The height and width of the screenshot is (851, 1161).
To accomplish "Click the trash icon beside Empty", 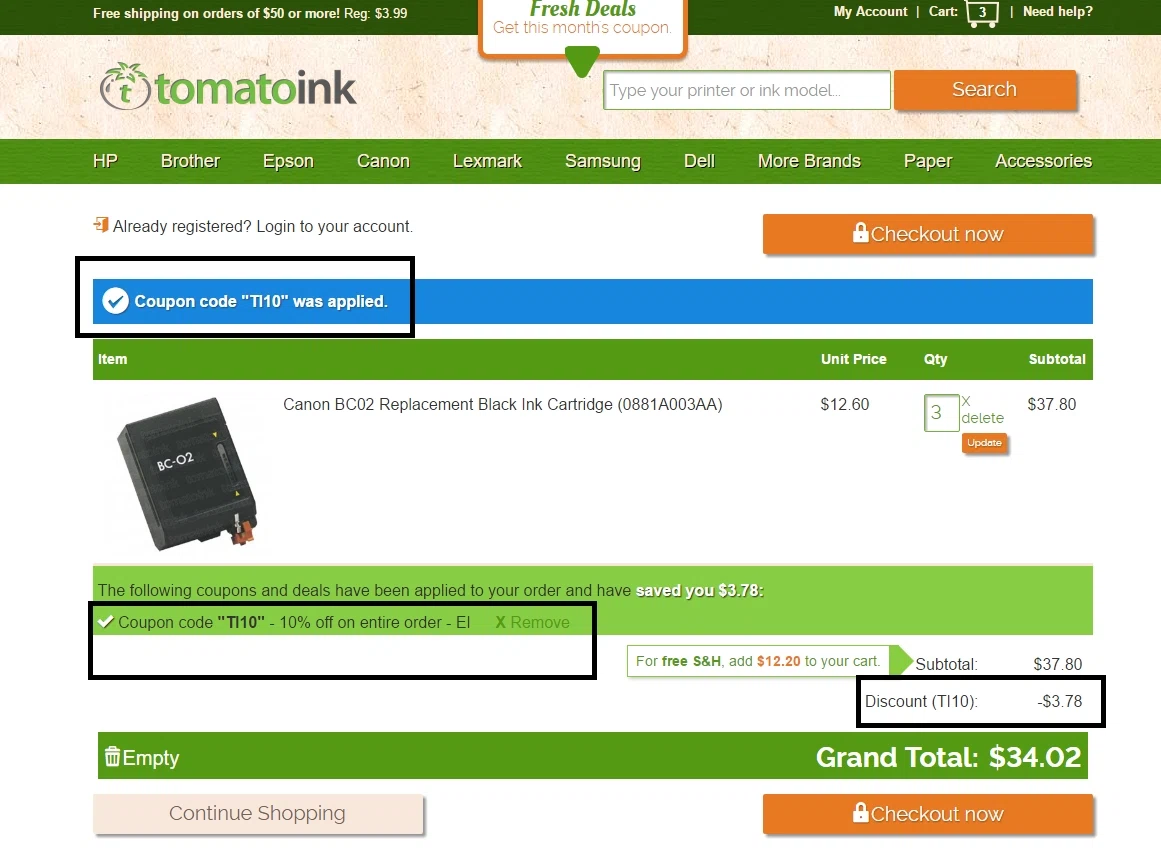I will point(113,756).
